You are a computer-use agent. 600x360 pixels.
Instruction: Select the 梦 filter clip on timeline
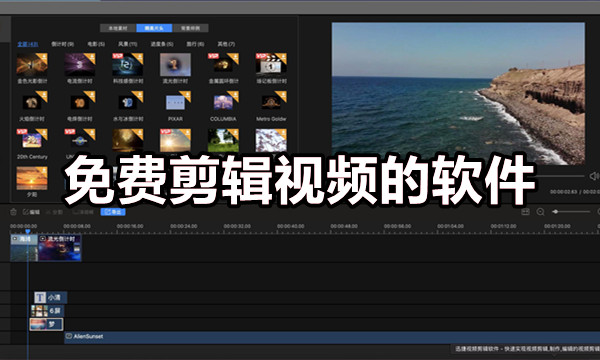(x=46, y=324)
